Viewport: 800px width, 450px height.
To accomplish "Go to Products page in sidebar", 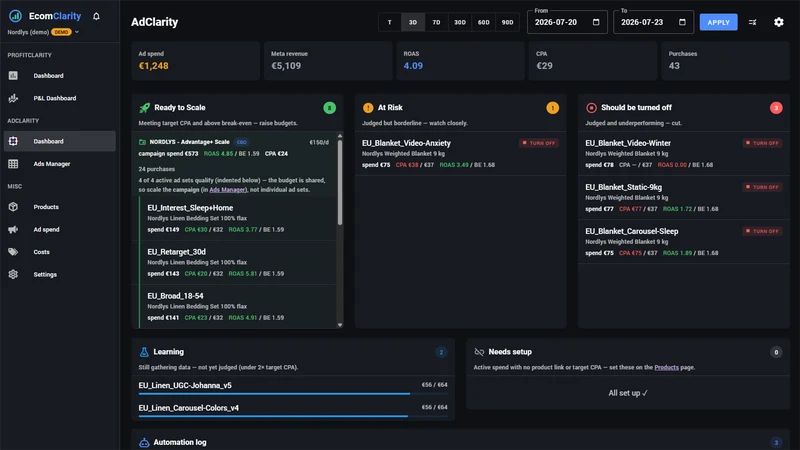I will click(60, 207).
